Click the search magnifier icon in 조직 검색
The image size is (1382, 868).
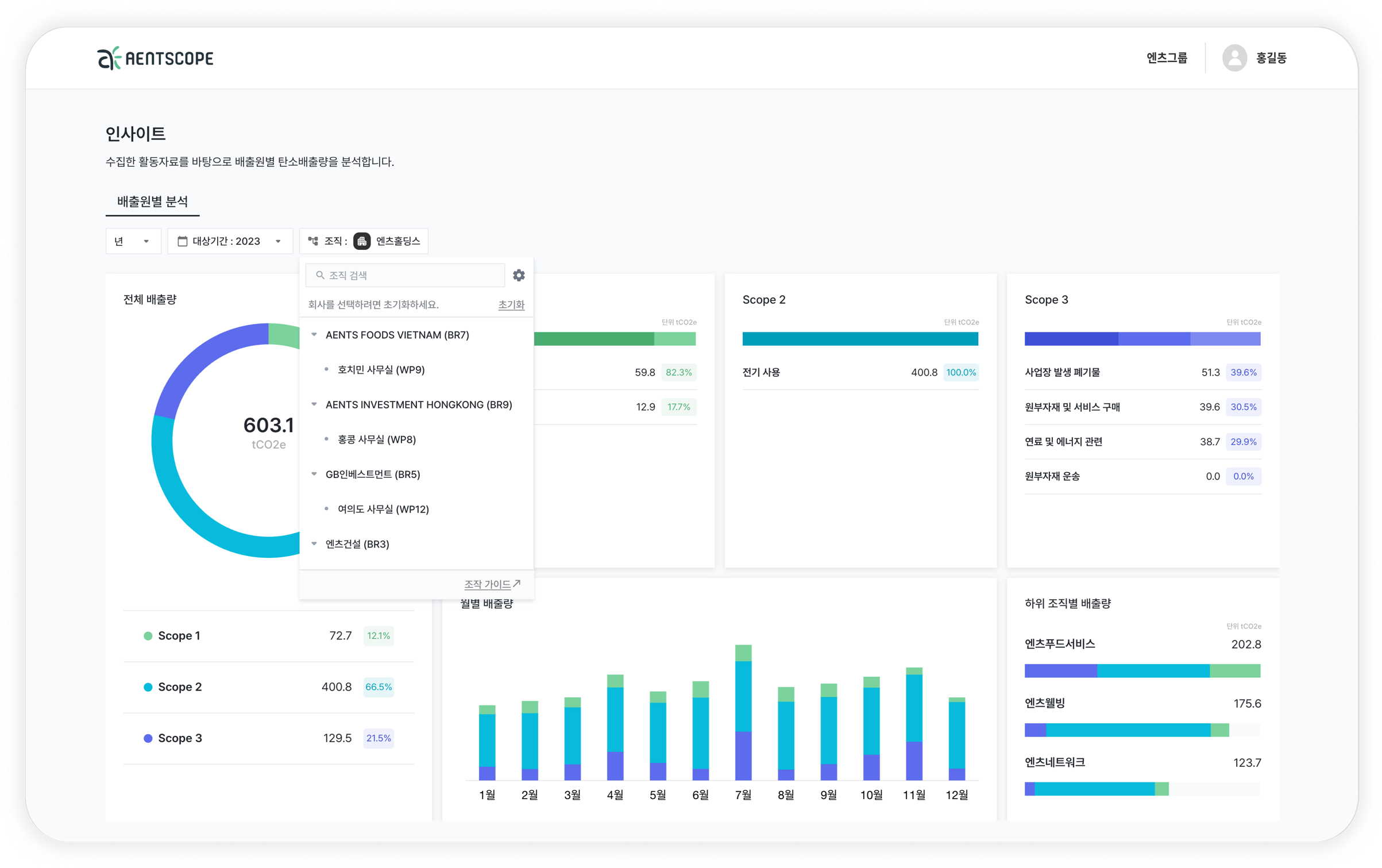pos(321,275)
